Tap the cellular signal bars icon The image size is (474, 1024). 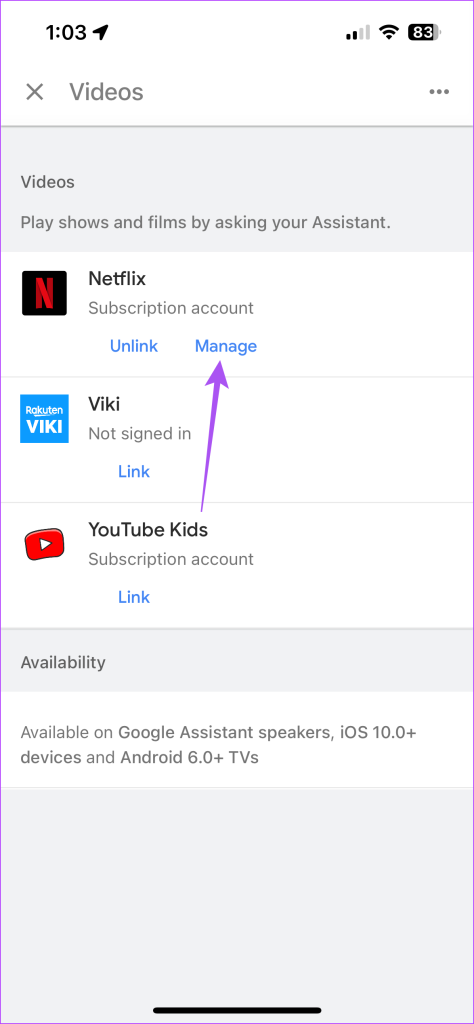(x=357, y=33)
